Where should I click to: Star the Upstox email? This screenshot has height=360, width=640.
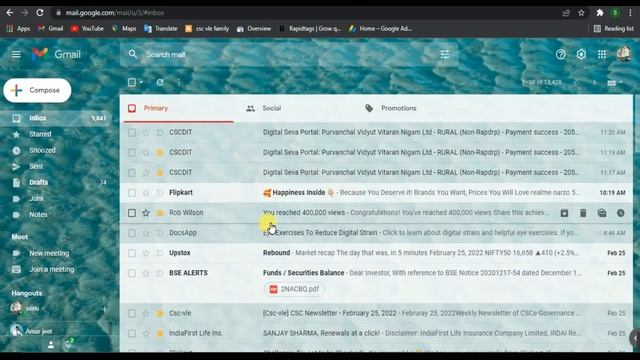point(146,253)
